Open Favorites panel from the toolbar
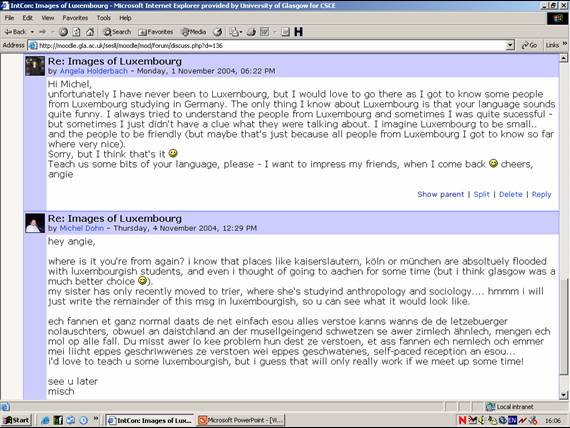The height and width of the screenshot is (428, 570). (156, 32)
